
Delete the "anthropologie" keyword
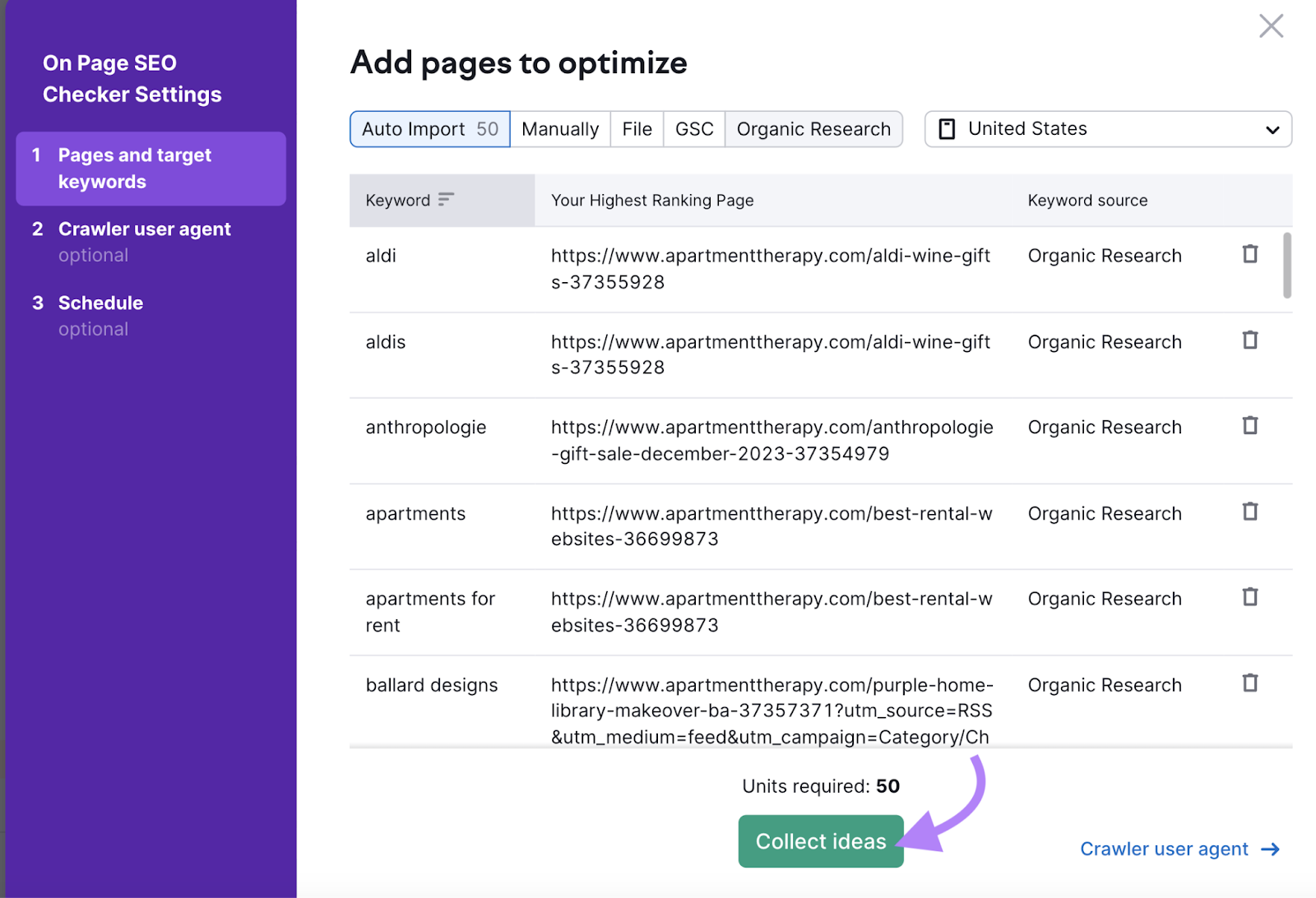[x=1249, y=426]
